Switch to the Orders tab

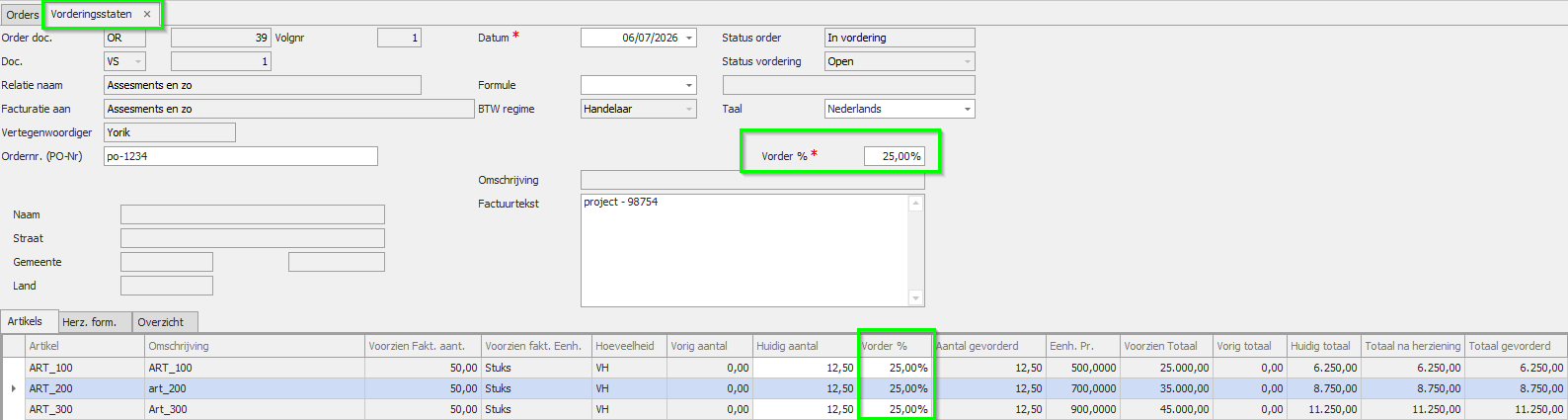(x=22, y=15)
